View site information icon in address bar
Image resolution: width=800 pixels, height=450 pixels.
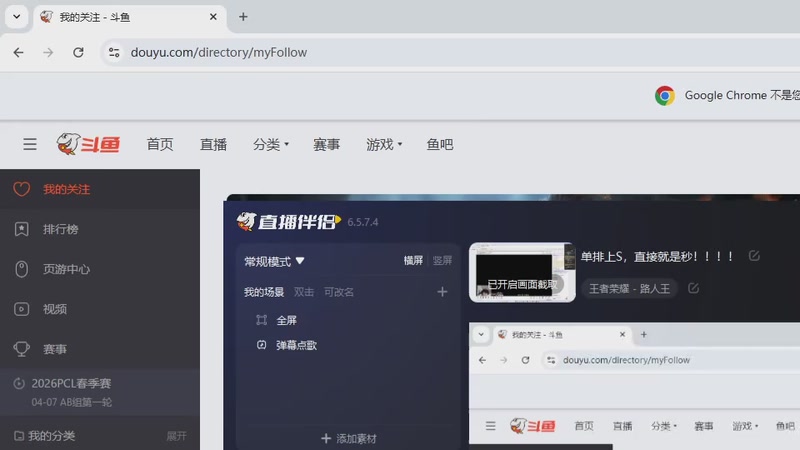pos(114,53)
